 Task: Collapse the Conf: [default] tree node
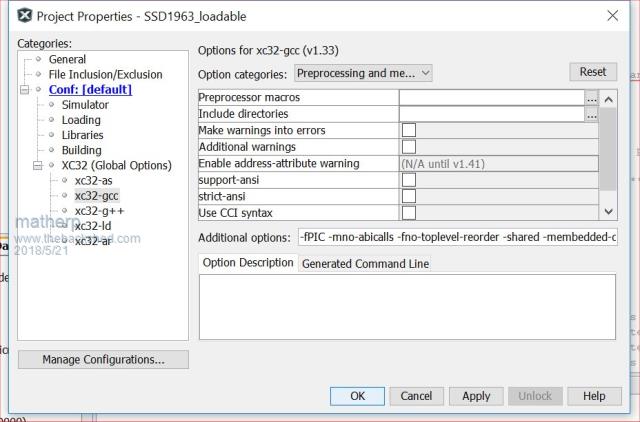click(24, 89)
